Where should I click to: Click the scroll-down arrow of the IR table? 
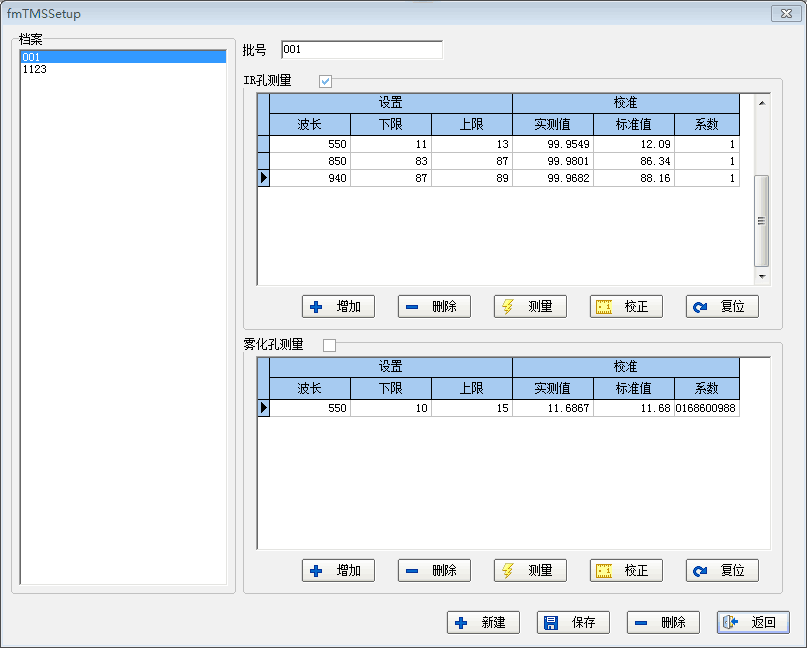[762, 276]
